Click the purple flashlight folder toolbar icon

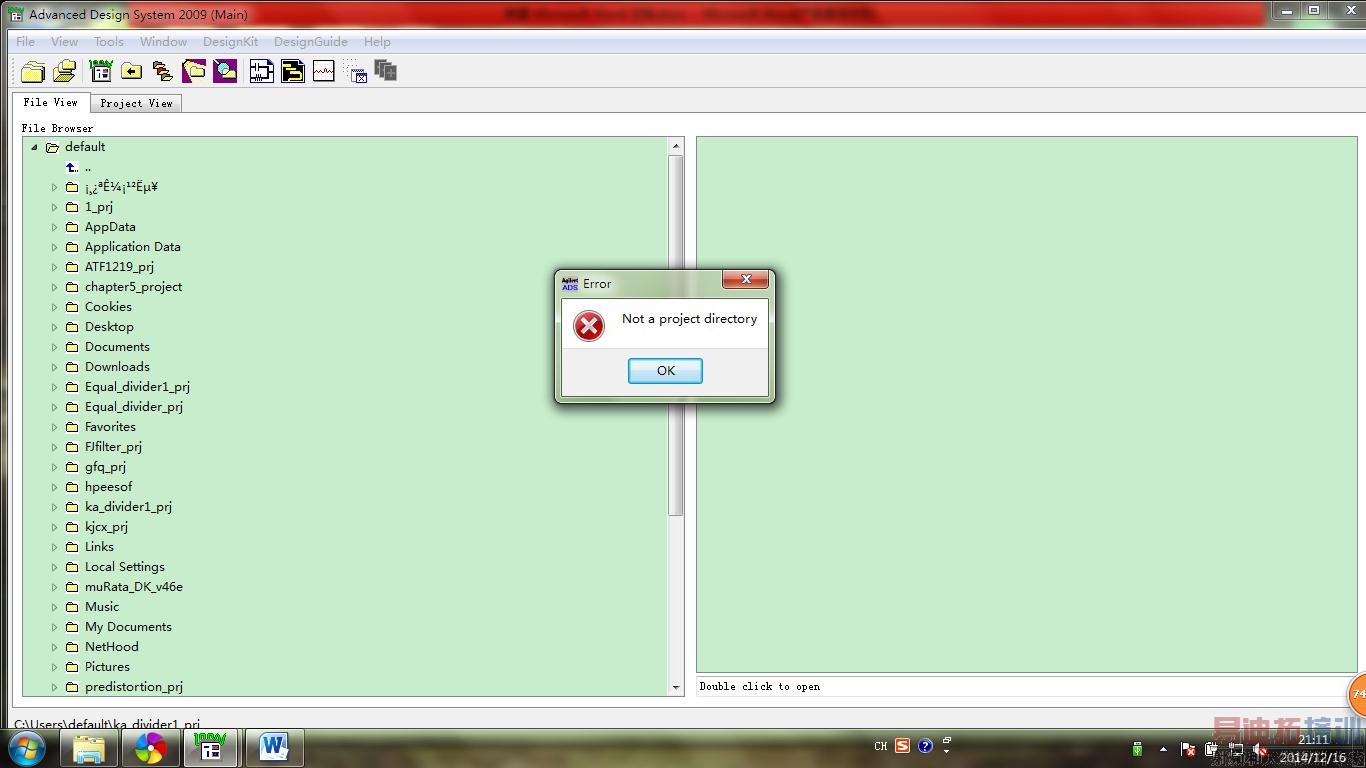coord(194,71)
